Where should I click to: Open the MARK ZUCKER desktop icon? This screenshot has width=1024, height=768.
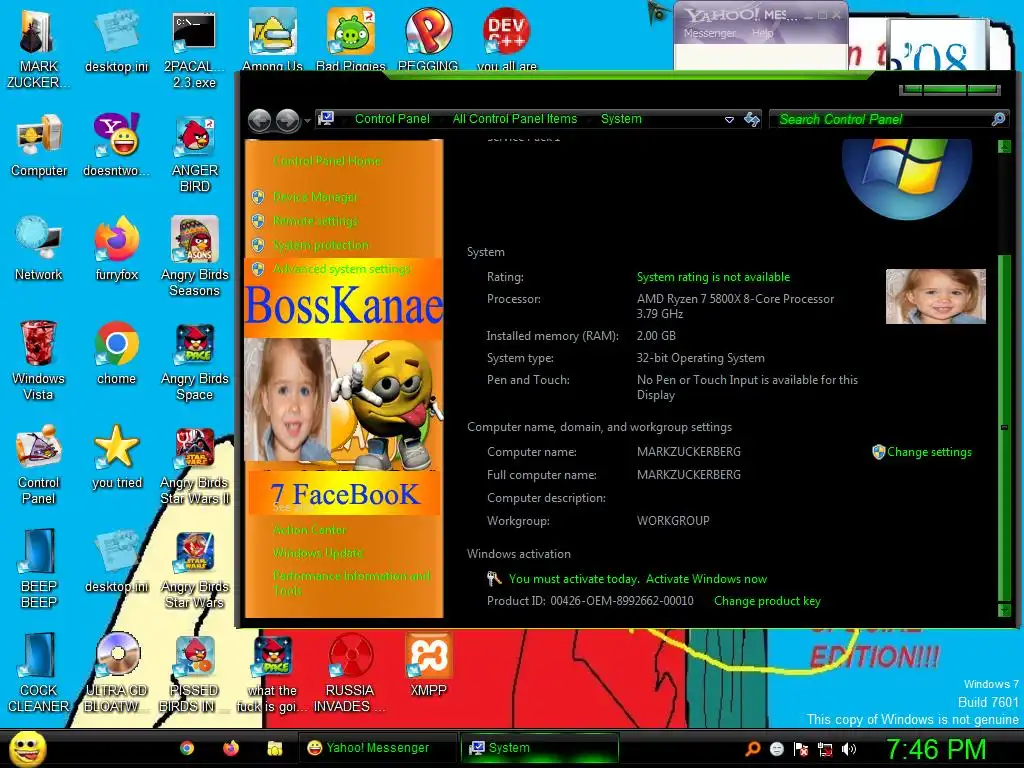[39, 50]
